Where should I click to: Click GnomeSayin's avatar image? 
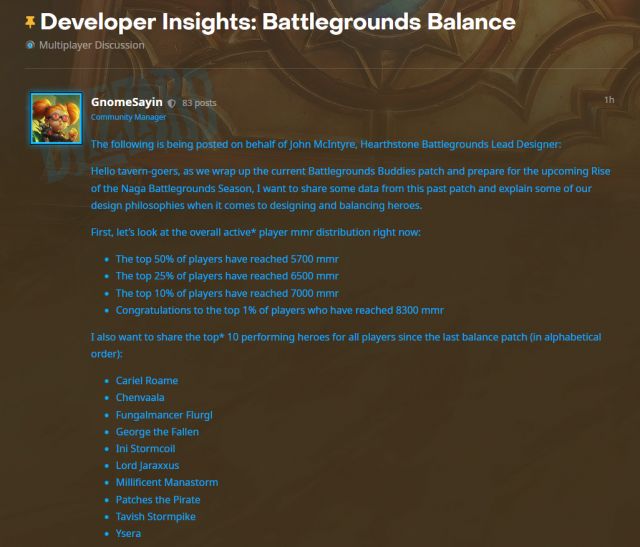coord(56,118)
